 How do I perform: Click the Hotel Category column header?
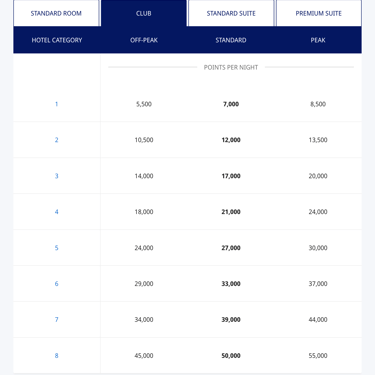[57, 40]
